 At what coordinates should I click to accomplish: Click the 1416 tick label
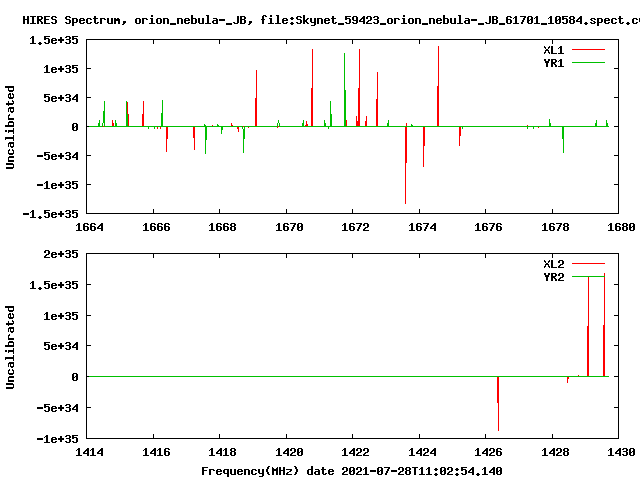tap(156, 452)
